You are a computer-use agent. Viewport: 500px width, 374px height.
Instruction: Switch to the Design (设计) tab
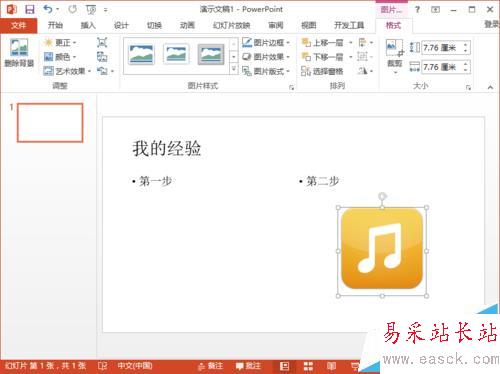pyautogui.click(x=121, y=25)
